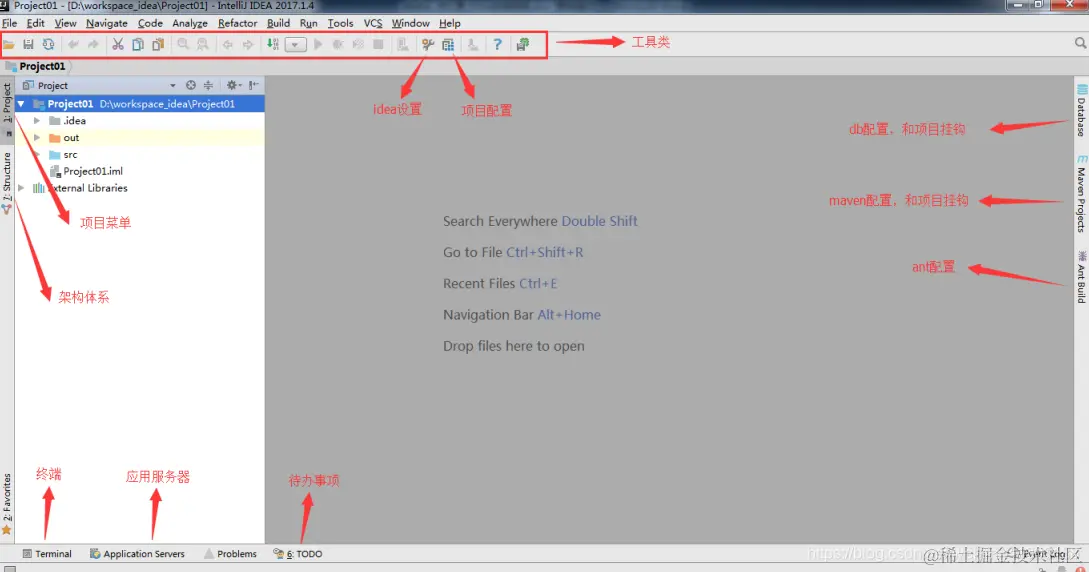Open the Refactor menu
Image resolution: width=1089 pixels, height=572 pixels.
point(238,23)
